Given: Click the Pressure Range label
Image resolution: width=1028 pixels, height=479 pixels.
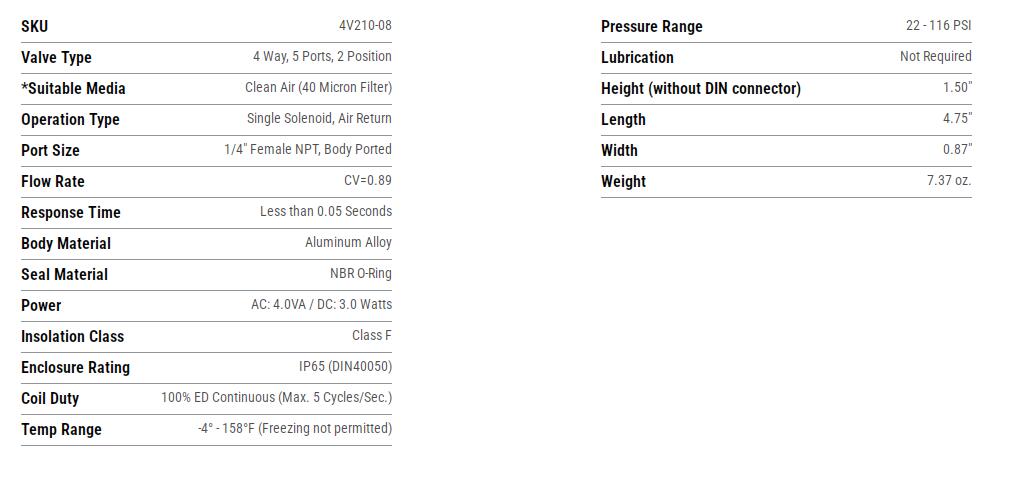Looking at the screenshot, I should pos(651,27).
